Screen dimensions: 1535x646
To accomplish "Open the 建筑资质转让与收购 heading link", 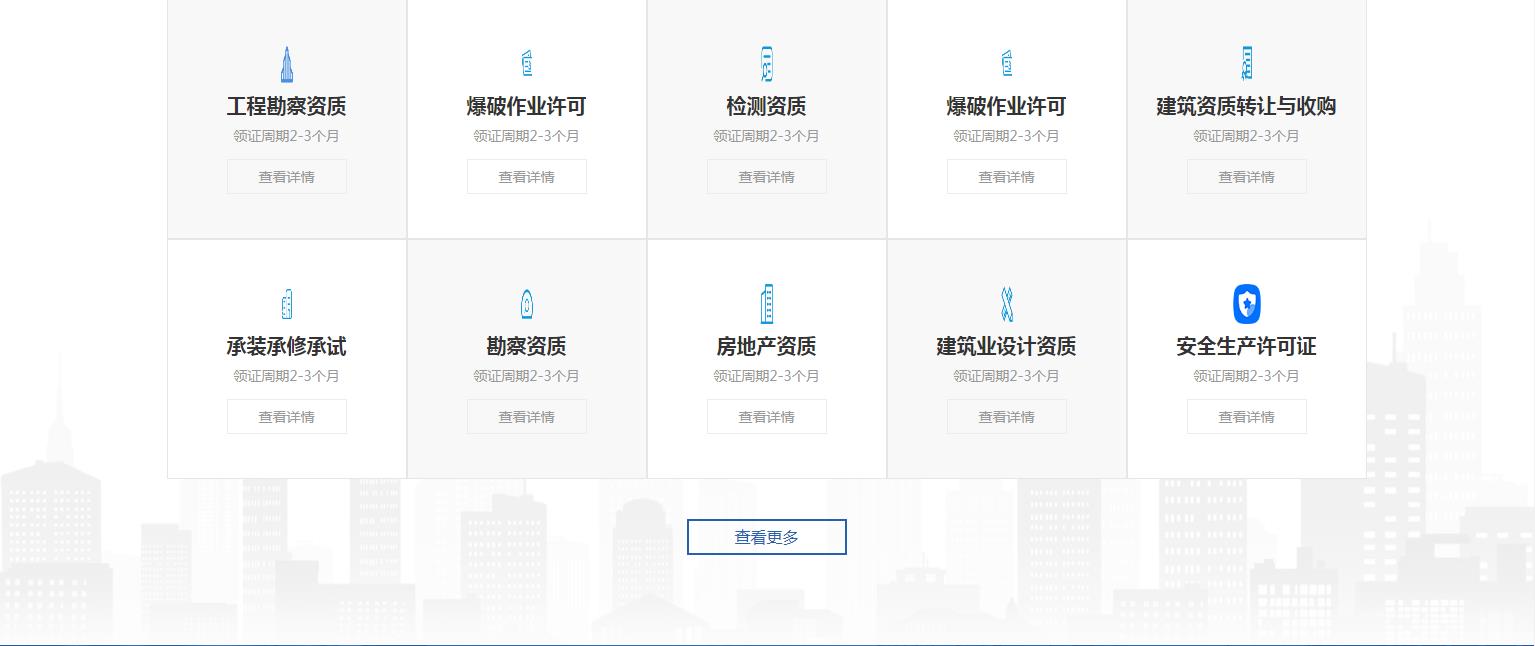I will click(1246, 107).
